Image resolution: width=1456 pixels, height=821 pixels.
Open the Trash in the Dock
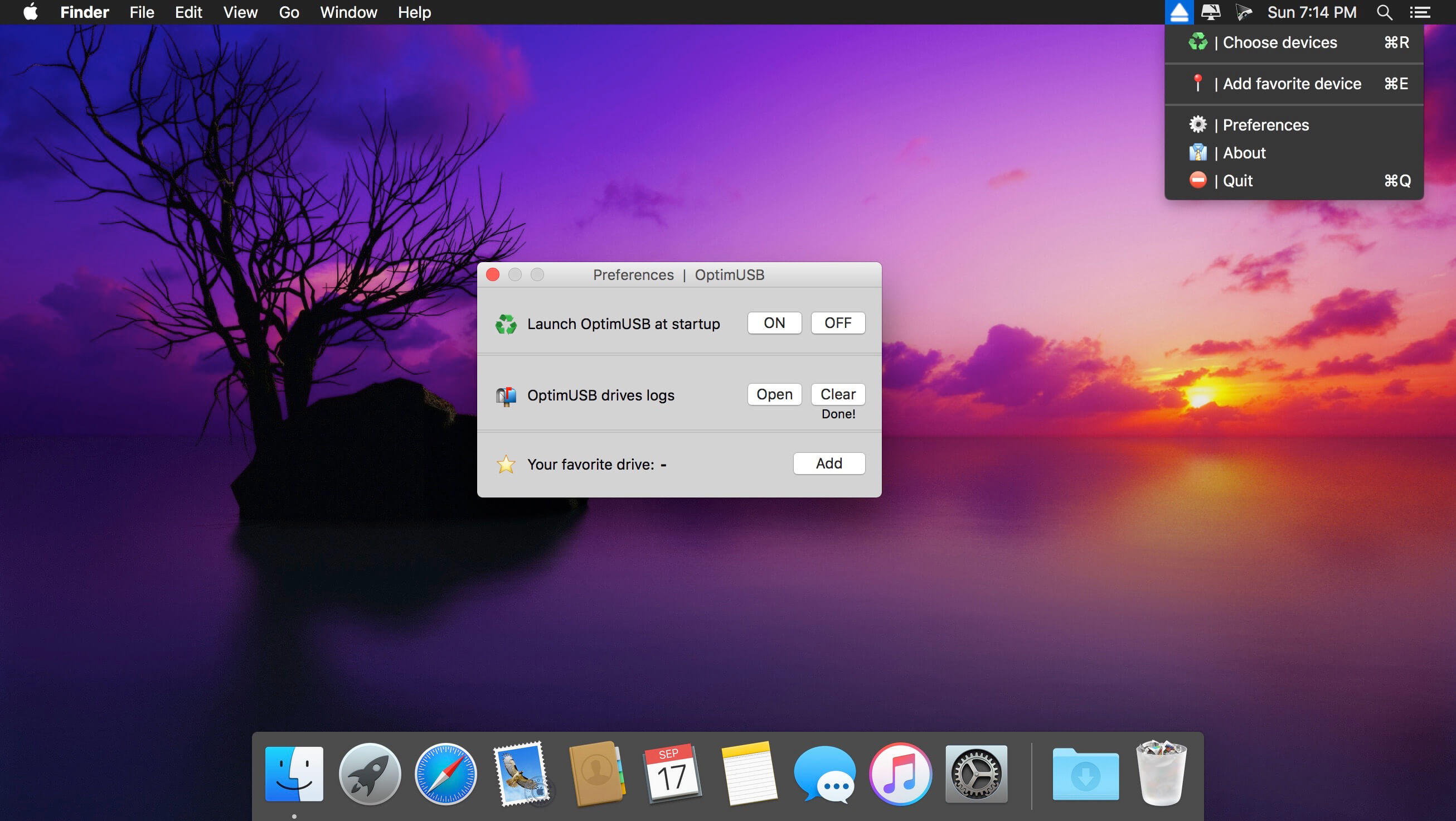(x=1161, y=774)
